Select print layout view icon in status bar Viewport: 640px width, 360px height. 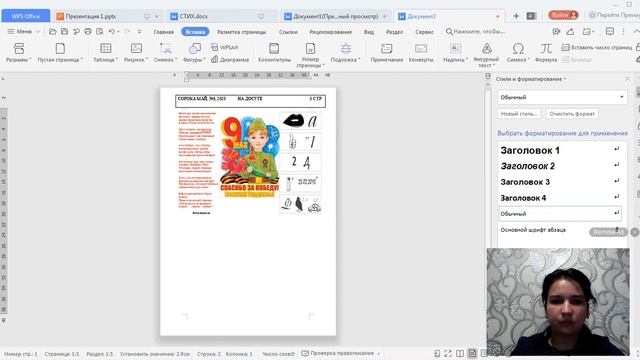(472, 353)
